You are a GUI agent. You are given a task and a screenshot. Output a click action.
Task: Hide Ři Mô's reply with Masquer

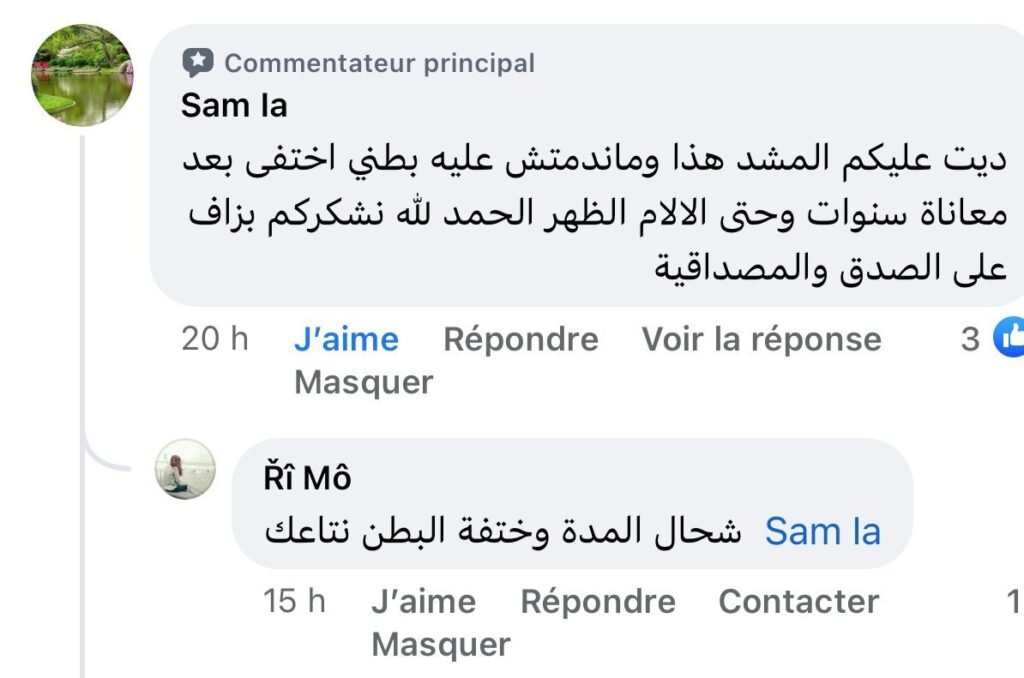point(440,644)
